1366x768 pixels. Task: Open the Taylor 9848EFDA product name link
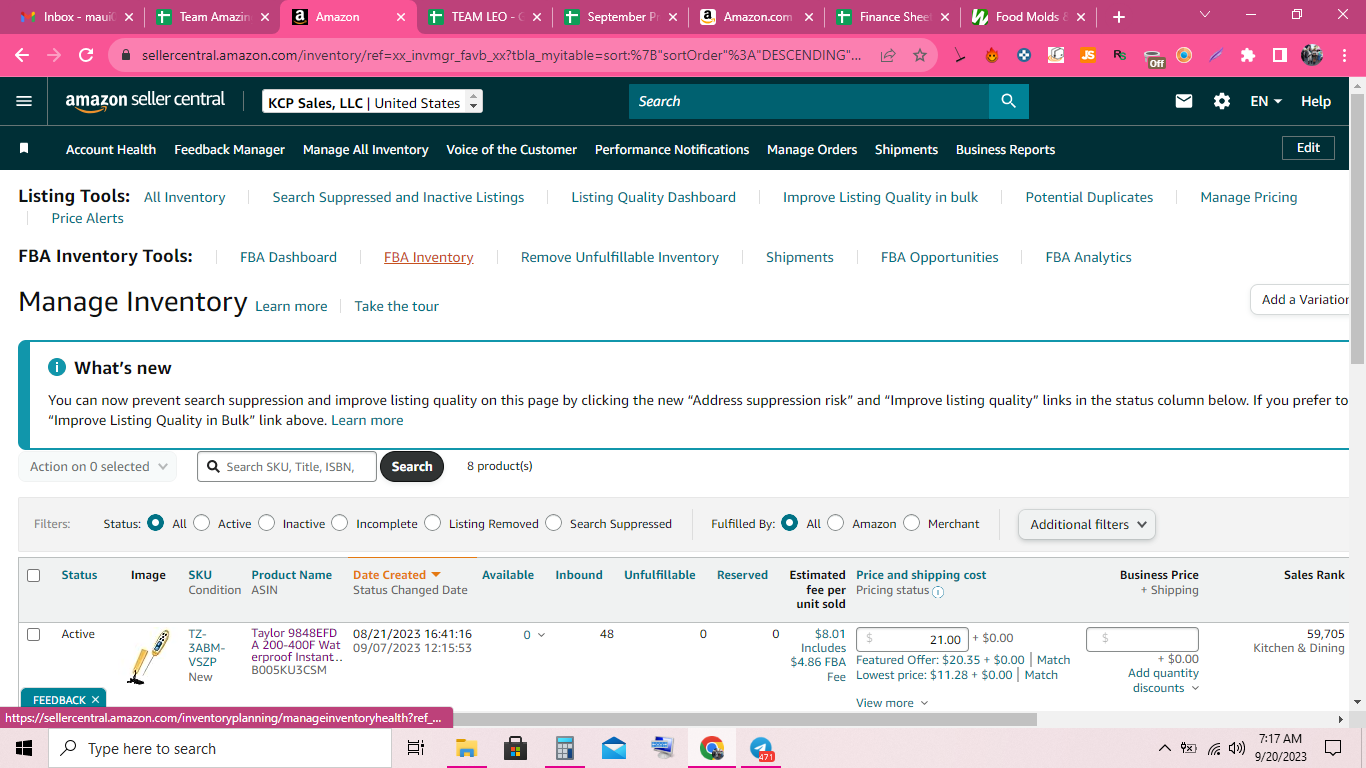point(296,645)
